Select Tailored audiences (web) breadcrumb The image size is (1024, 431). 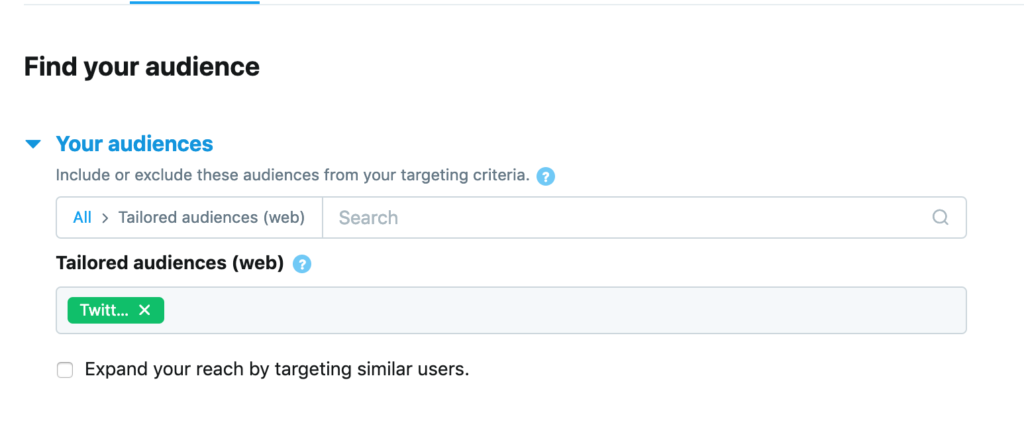point(218,217)
